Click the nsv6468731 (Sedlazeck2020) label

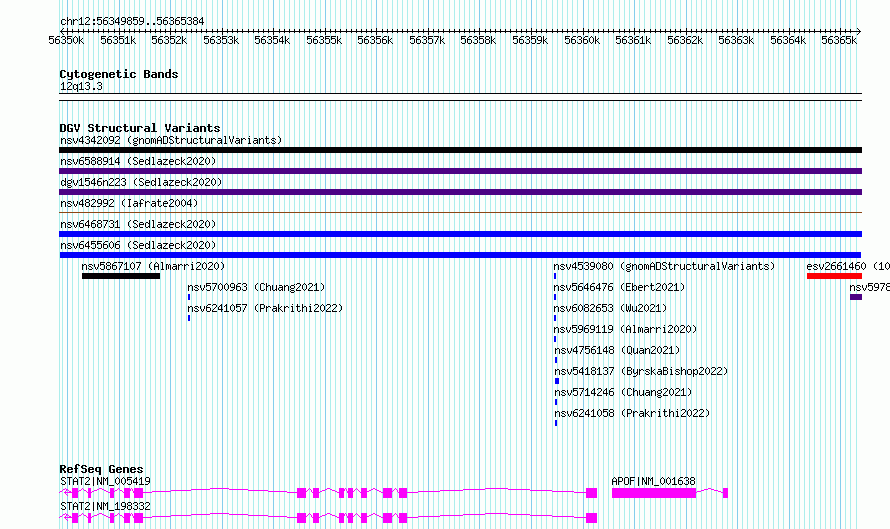(x=138, y=224)
